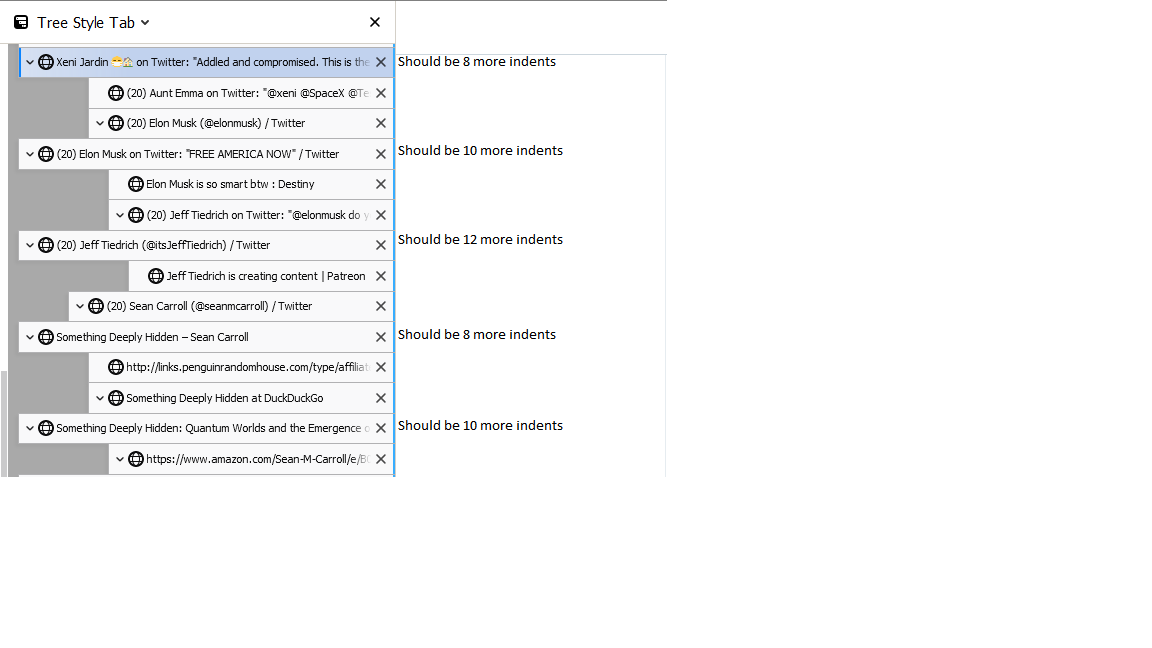Select Jeff Tiedrich is creating content Patreon tab
The height and width of the screenshot is (648, 1152).
[x=261, y=276]
